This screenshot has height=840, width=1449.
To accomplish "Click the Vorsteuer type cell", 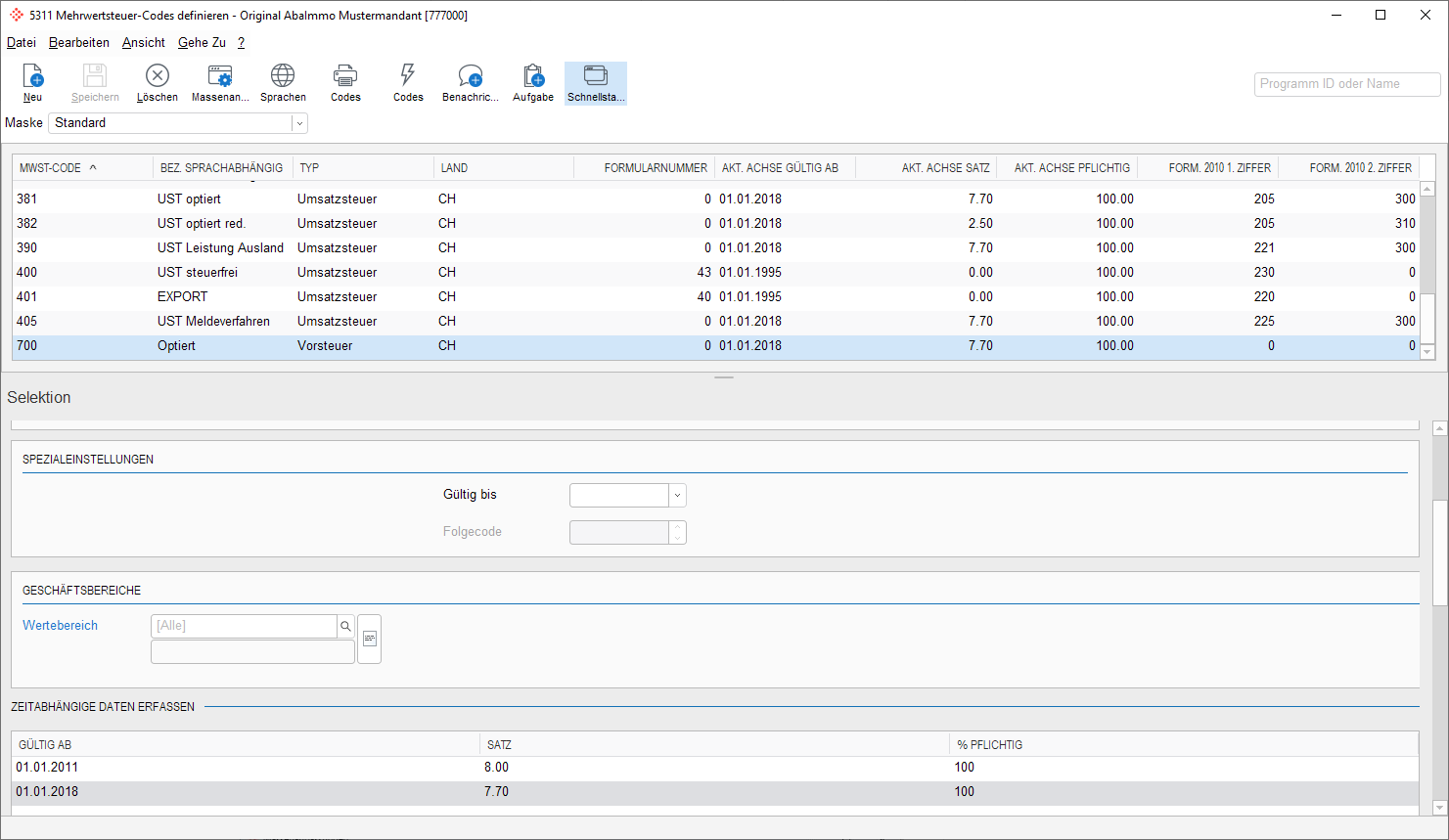I will click(325, 345).
